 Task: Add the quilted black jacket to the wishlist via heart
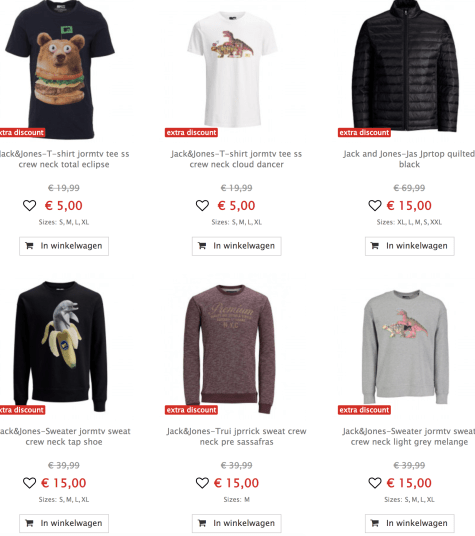point(375,205)
